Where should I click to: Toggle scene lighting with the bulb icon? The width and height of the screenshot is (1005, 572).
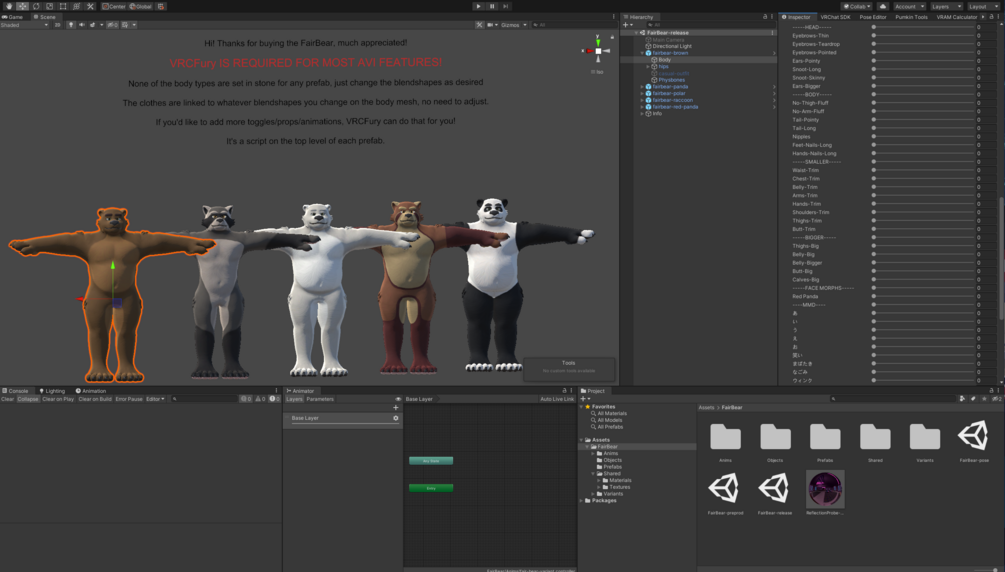click(x=71, y=24)
